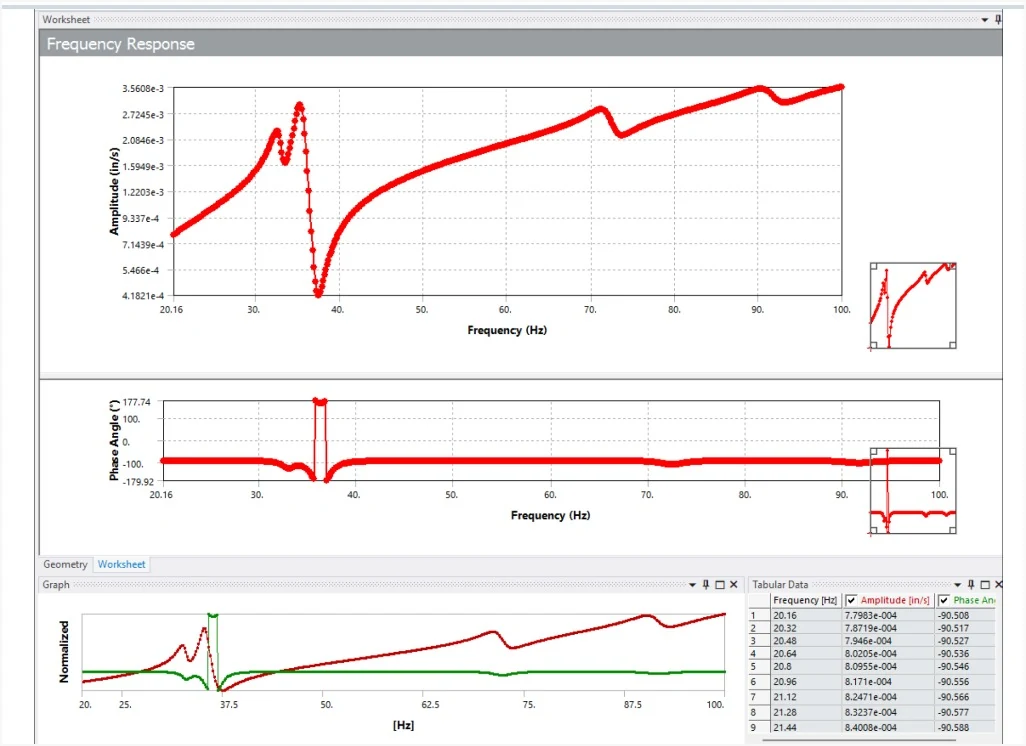
Task: Select amplitude cell 8.0955e-004
Action: 888,666
